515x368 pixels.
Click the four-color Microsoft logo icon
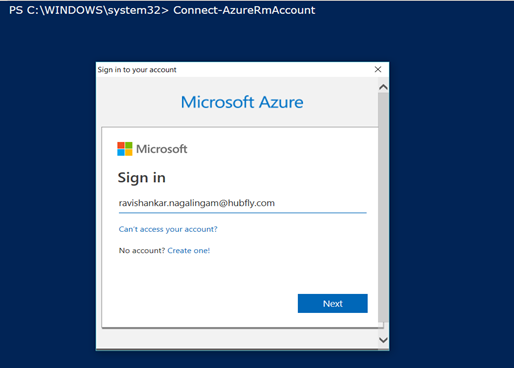click(125, 149)
